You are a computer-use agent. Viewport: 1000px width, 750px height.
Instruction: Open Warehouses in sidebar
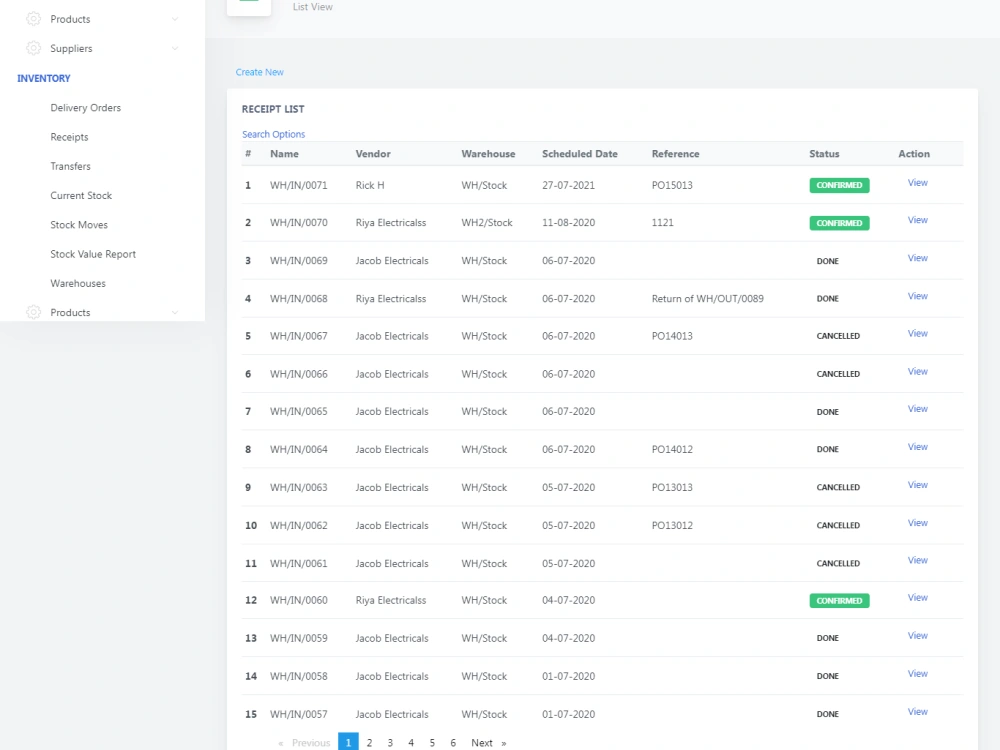pos(78,284)
